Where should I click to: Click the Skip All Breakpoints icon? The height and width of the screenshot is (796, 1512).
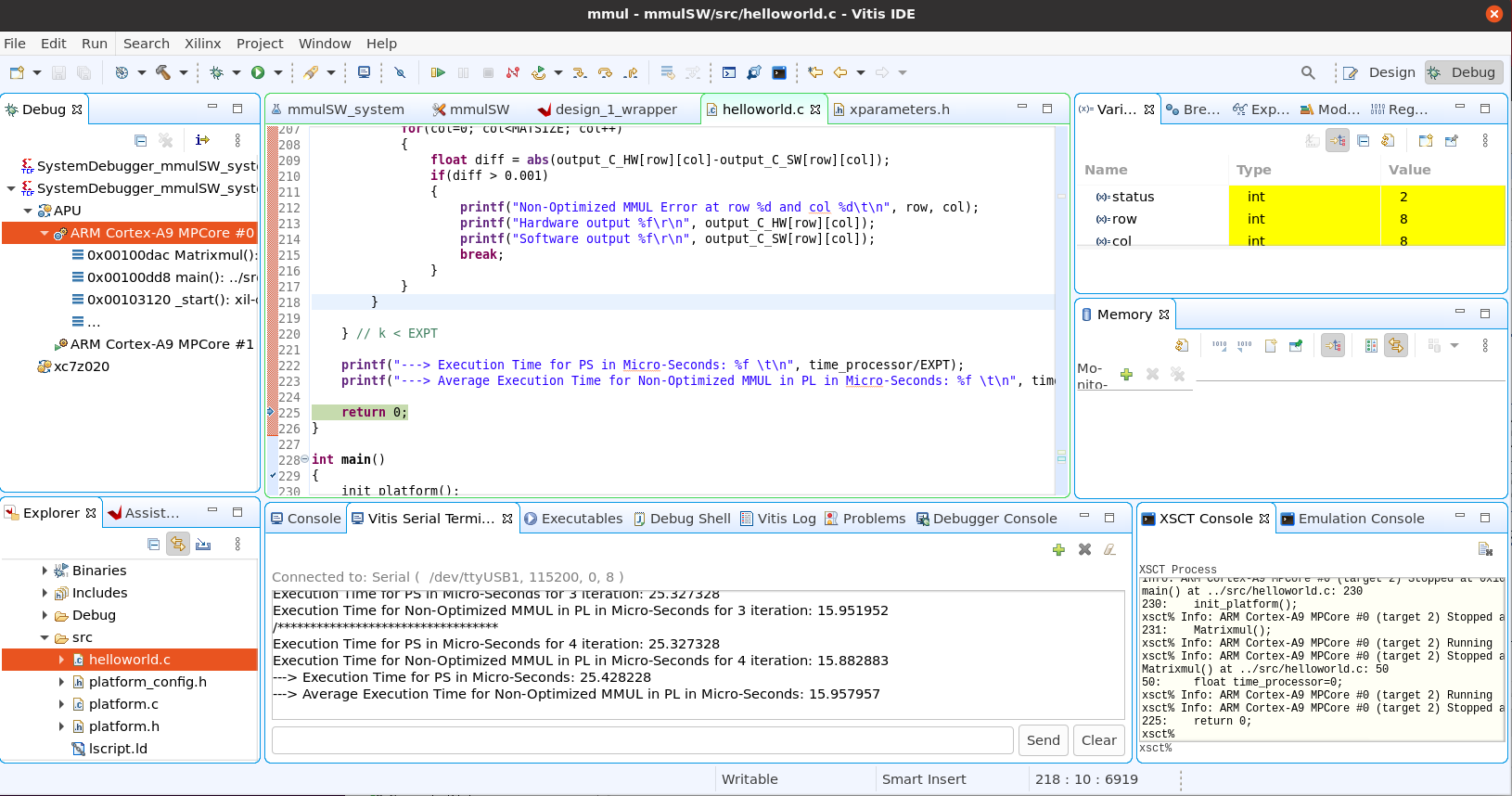click(400, 72)
